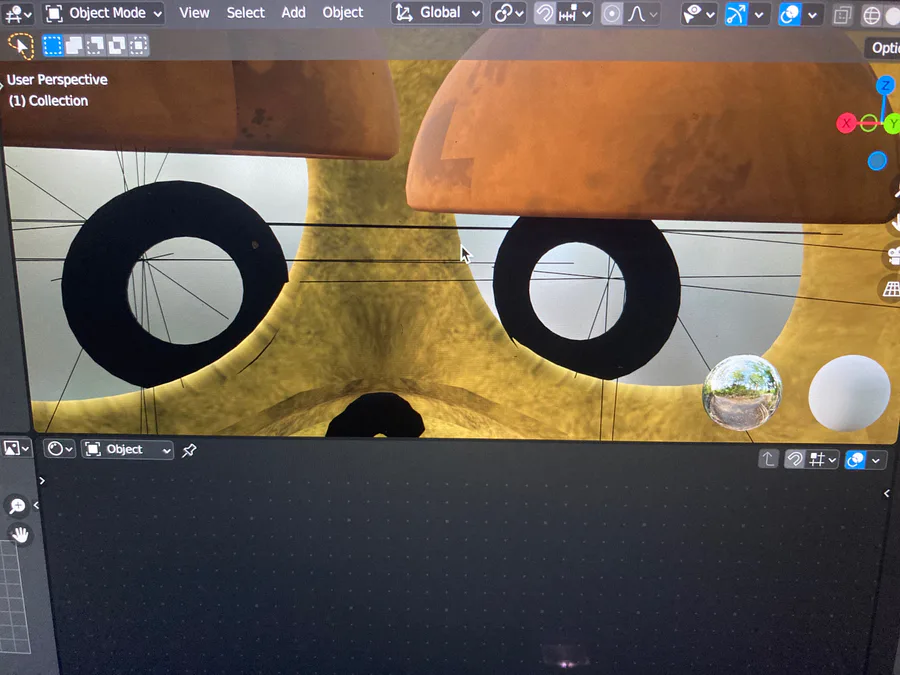Viewport: 900px width, 675px height.
Task: Snap view to the red X axis gizmo
Action: tap(846, 123)
